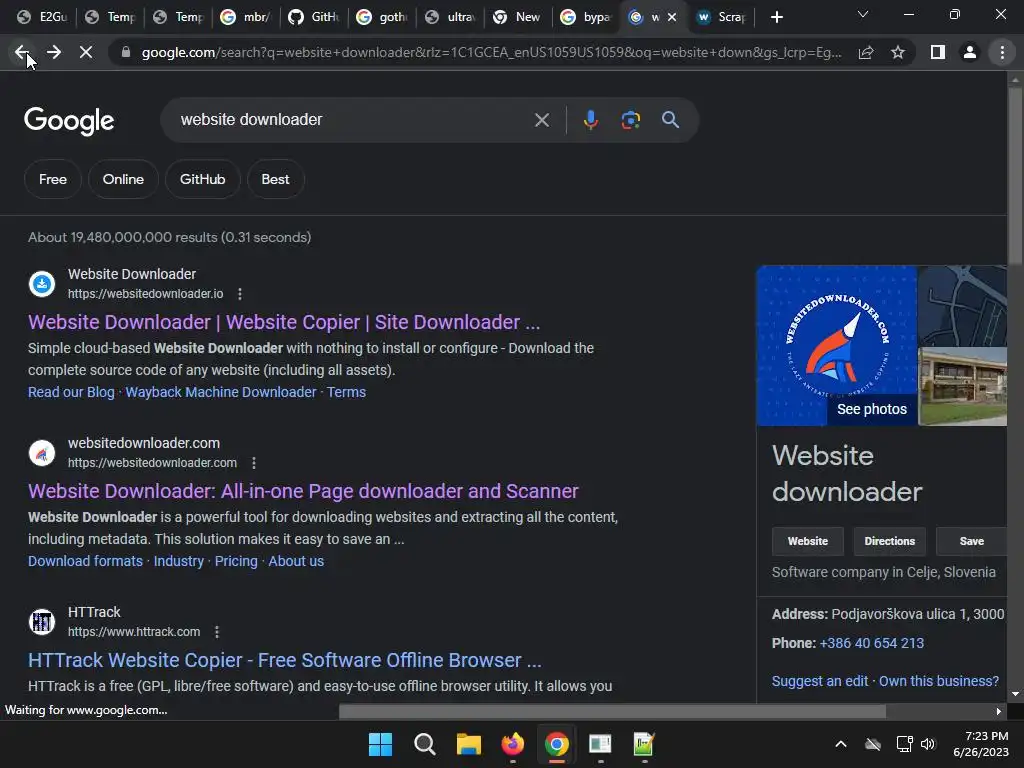Open File Explorer from the taskbar
Viewport: 1024px width, 768px height.
(x=468, y=744)
